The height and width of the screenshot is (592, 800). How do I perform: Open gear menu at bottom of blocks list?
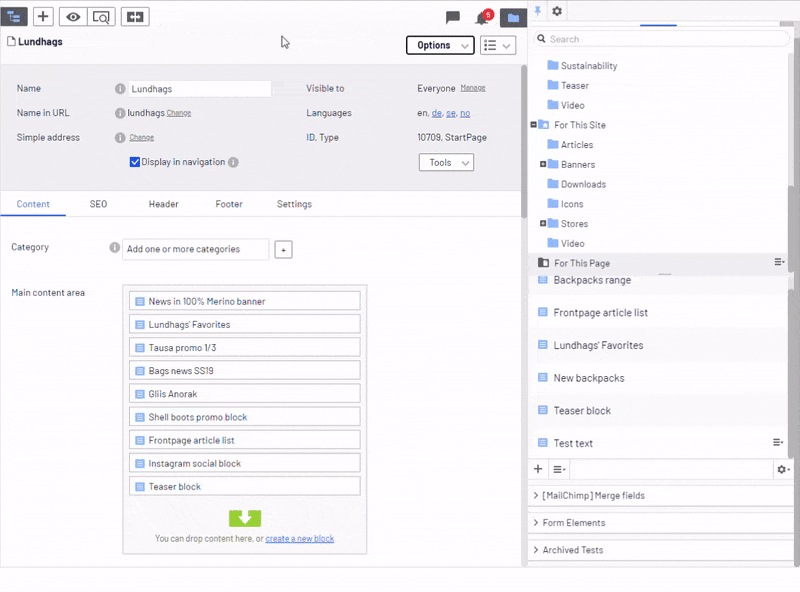coord(783,469)
